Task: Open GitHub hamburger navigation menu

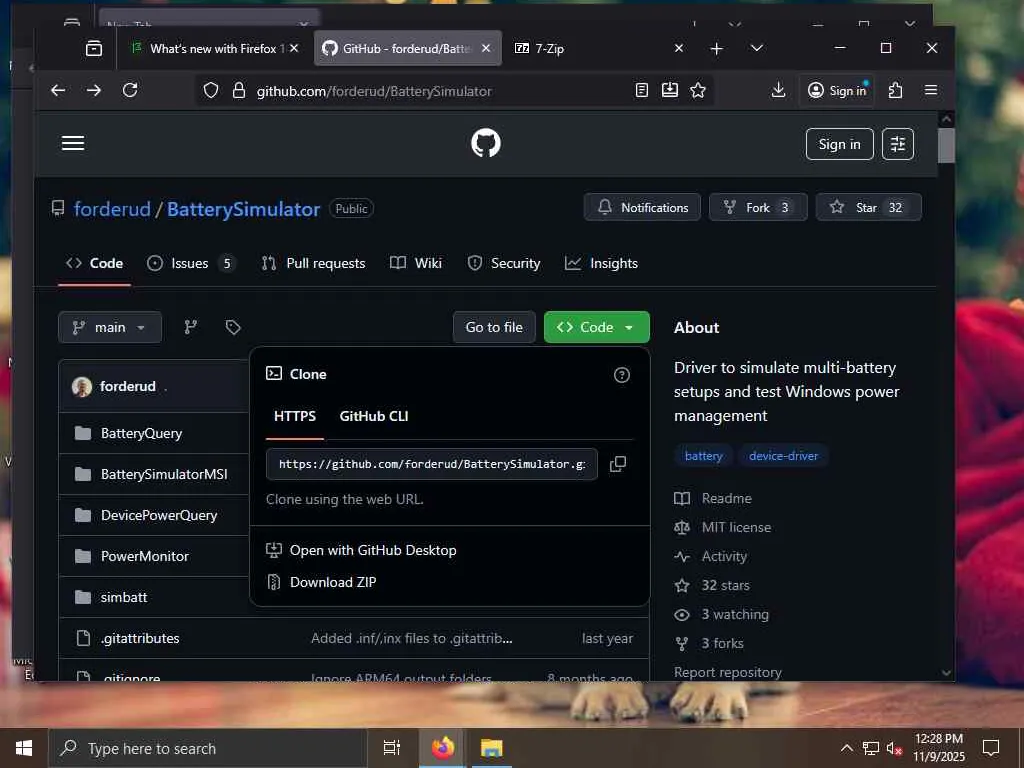Action: pyautogui.click(x=73, y=143)
